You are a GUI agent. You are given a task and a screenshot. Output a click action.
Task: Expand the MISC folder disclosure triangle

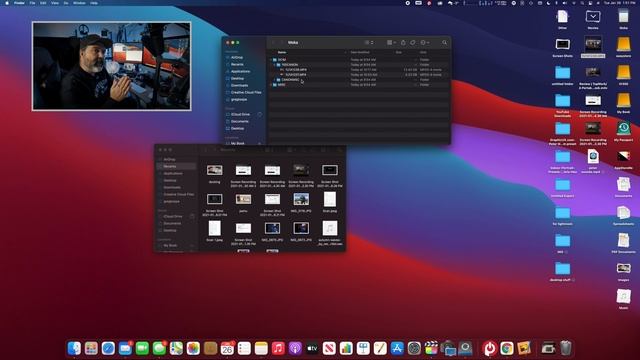[x=271, y=84]
